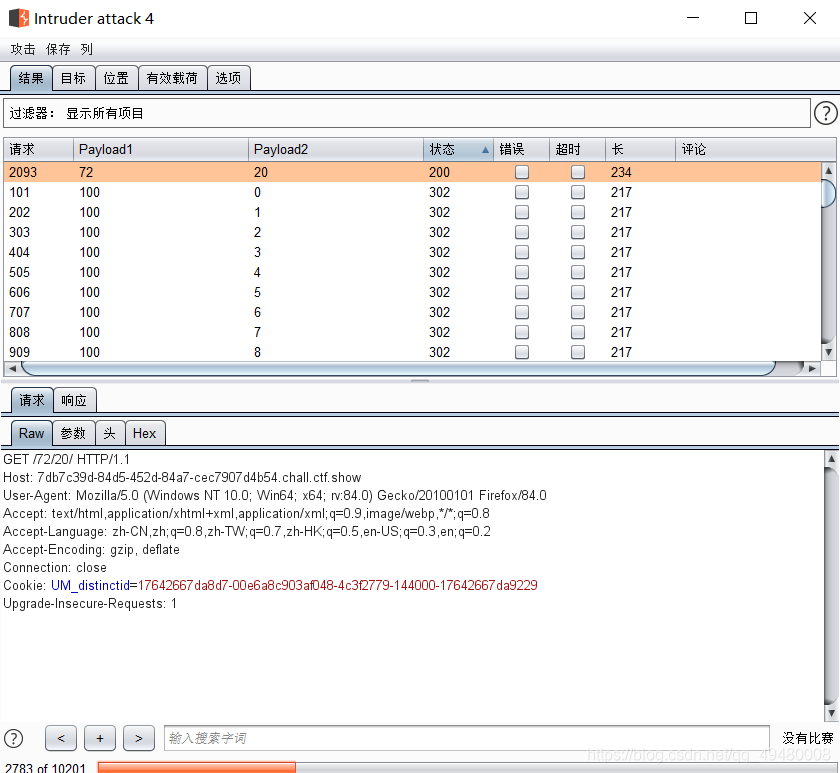Toggle 错误 checkbox in request 101 row
Viewport: 840px width, 773px height.
[522, 192]
